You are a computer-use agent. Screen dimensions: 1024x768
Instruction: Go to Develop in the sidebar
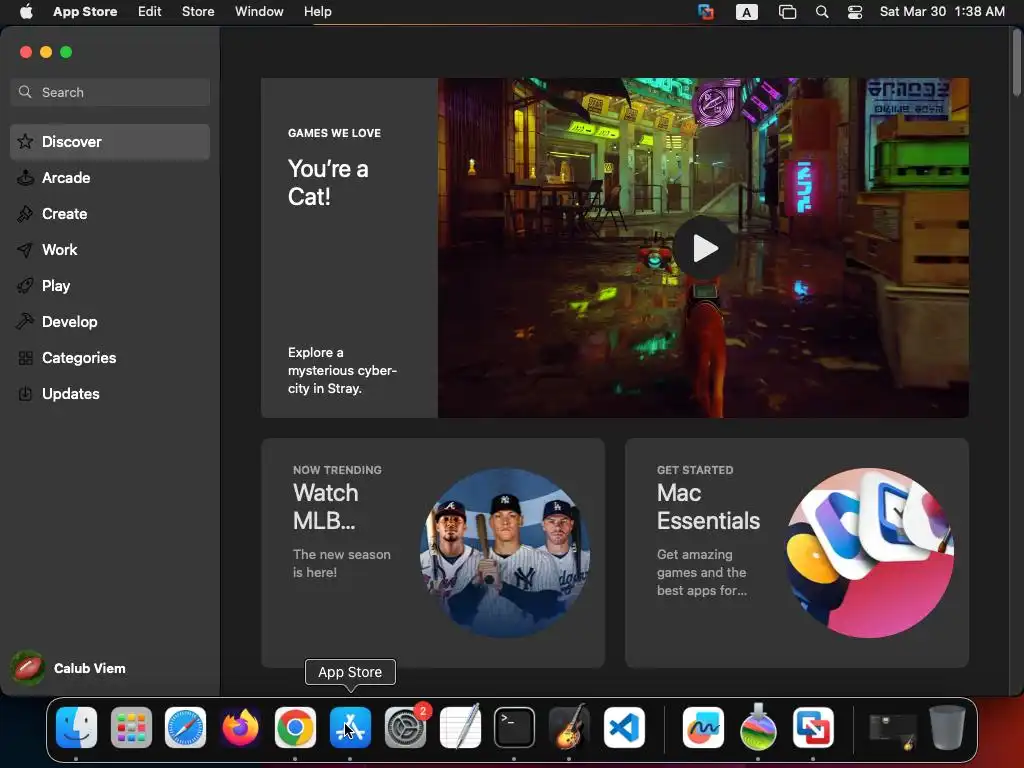pyautogui.click(x=110, y=321)
